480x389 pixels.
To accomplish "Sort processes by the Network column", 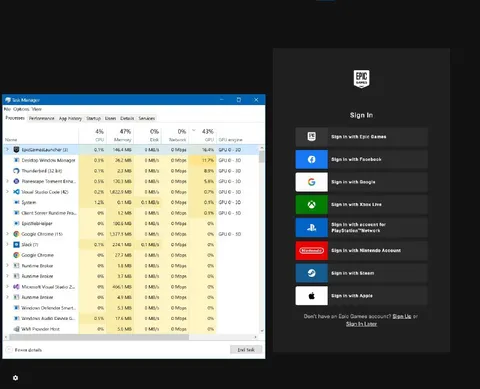I will click(174, 135).
